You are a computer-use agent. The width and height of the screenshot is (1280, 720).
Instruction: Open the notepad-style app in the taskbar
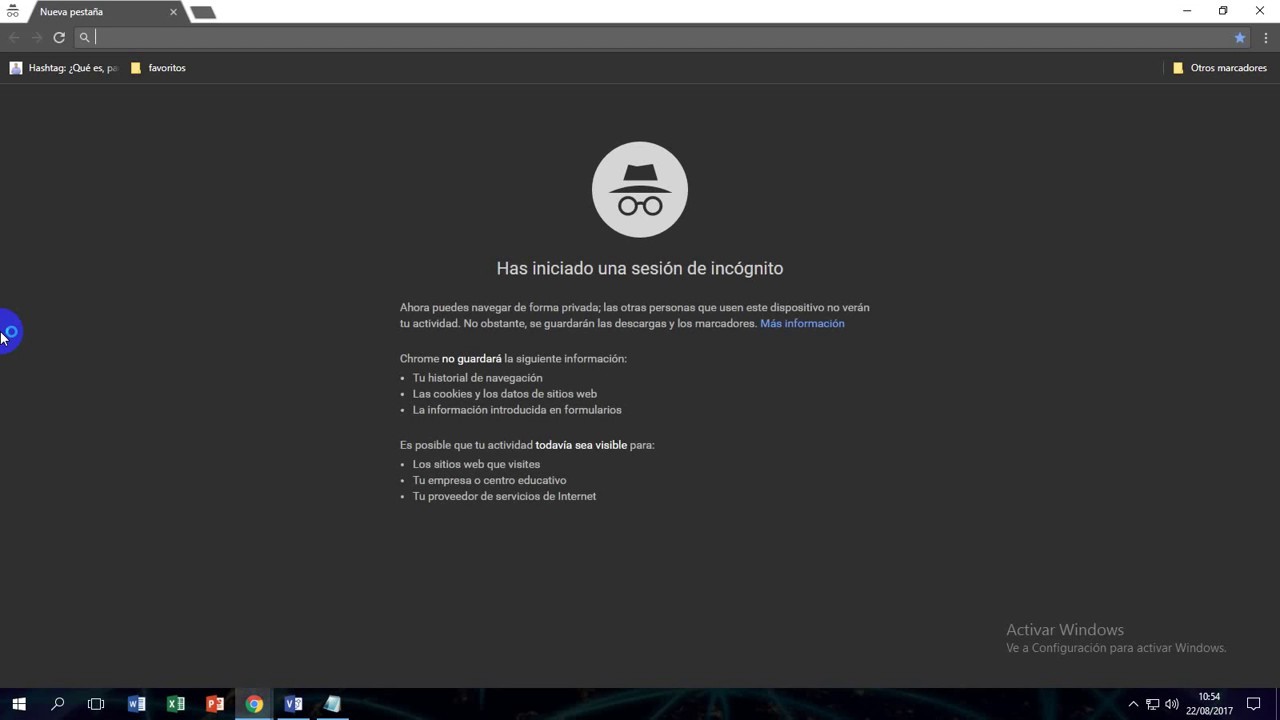(332, 704)
